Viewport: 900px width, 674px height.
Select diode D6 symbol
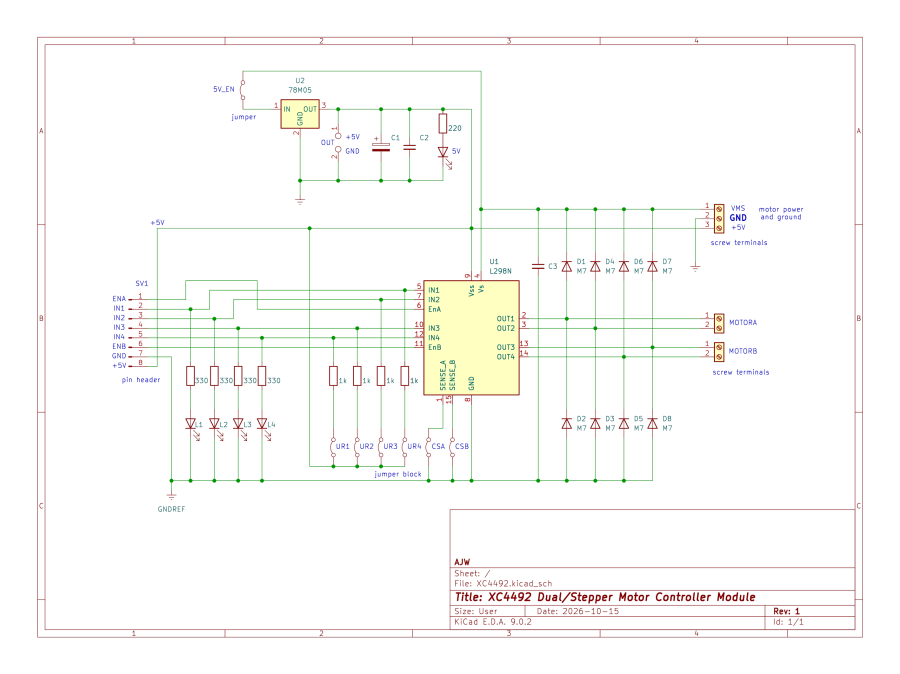[624, 266]
